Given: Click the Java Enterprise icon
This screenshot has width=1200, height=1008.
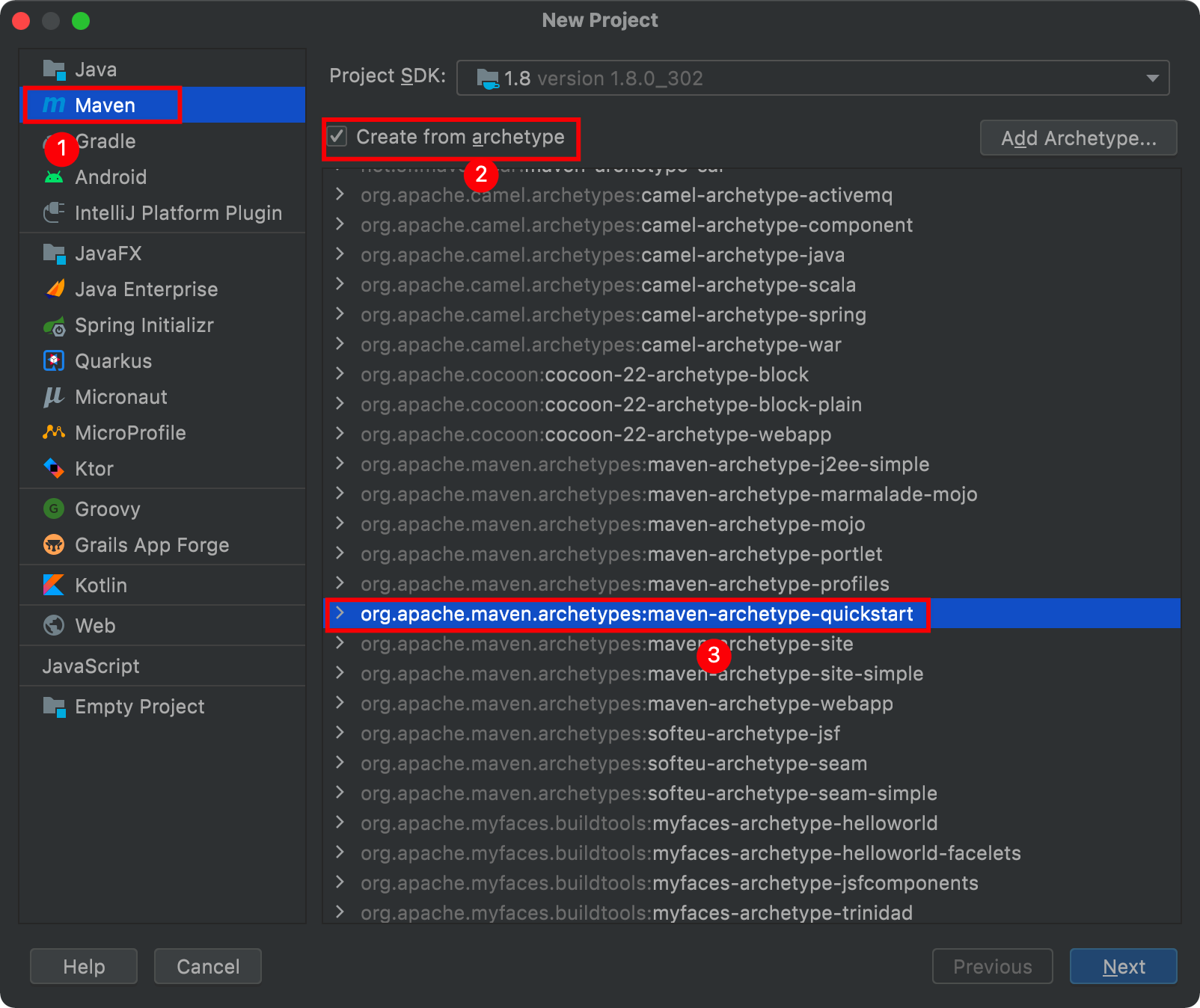Looking at the screenshot, I should point(54,289).
